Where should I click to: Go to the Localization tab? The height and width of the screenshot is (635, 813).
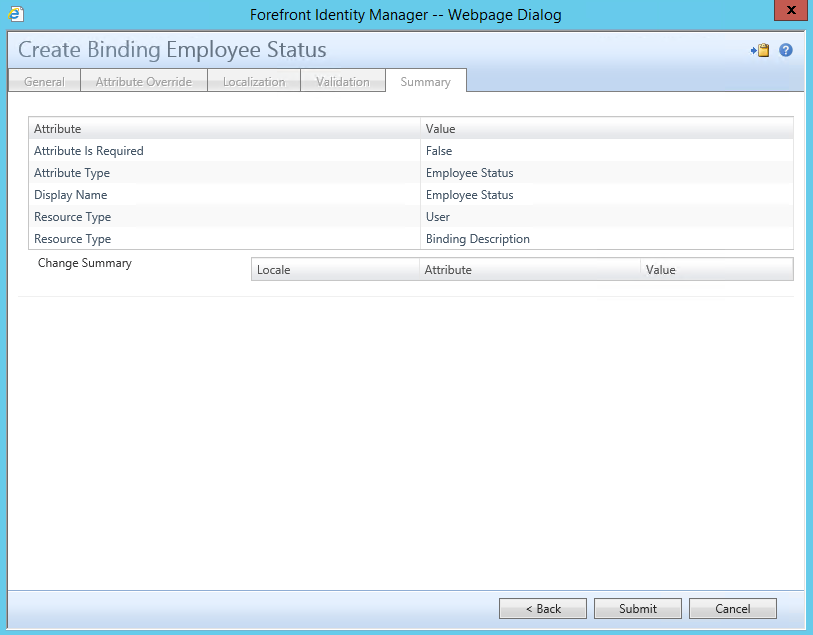click(254, 81)
